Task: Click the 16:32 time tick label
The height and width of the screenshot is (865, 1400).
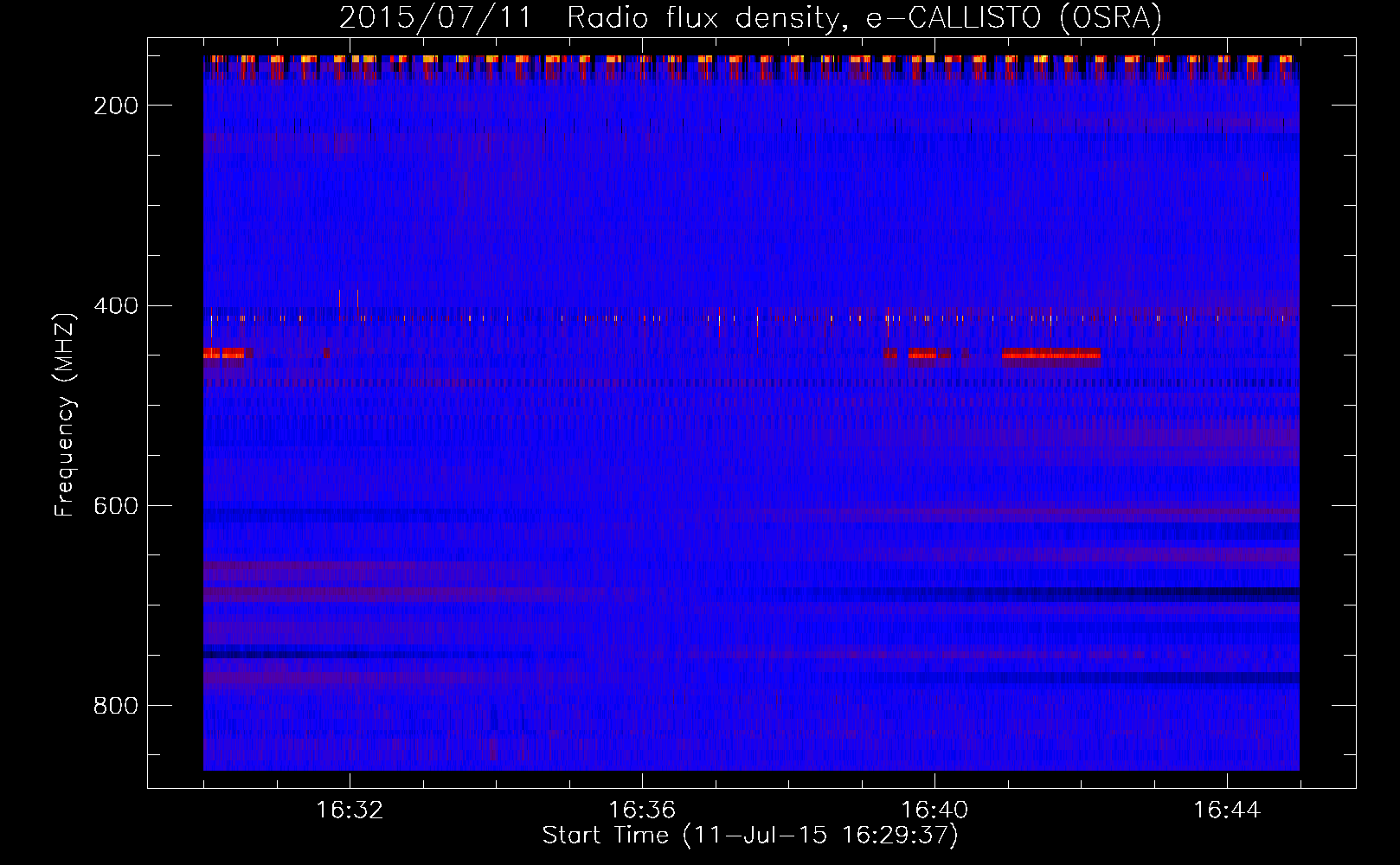Action: point(350,811)
